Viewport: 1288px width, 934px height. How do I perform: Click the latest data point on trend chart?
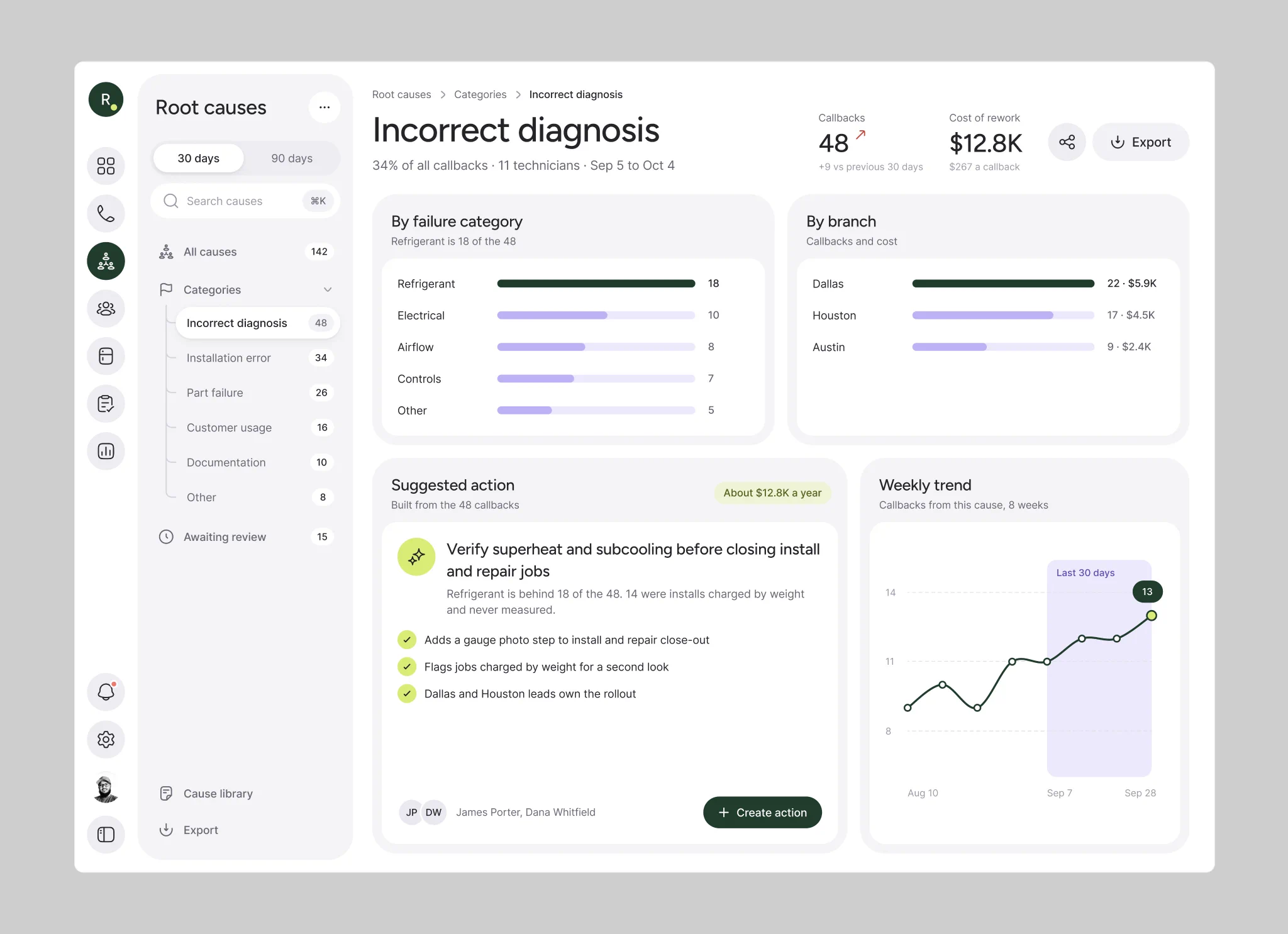click(1151, 616)
